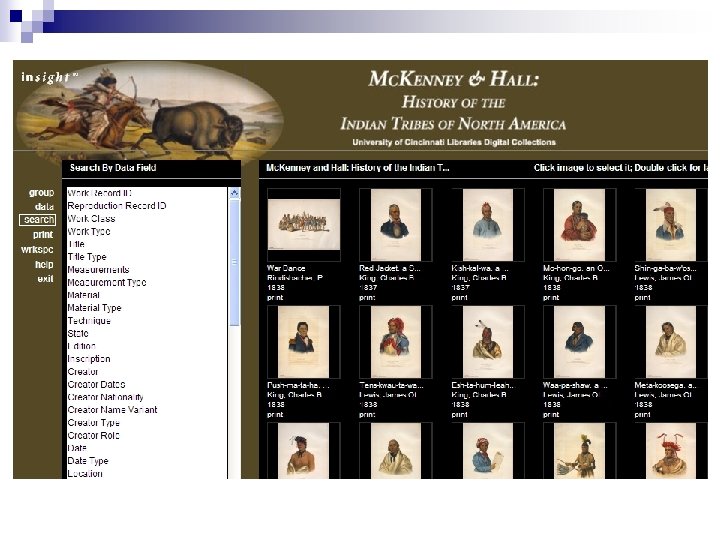This screenshot has width=720, height=540.
Task: Click the insight logo
Action: (x=49, y=77)
